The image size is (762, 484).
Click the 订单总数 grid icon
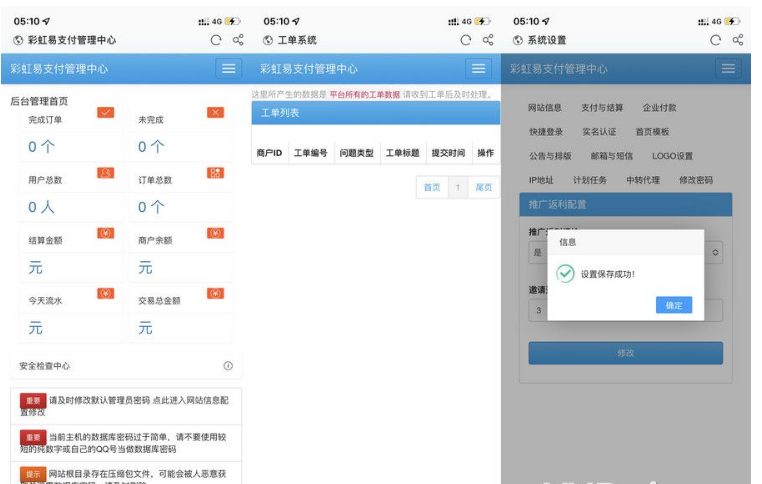(x=215, y=173)
